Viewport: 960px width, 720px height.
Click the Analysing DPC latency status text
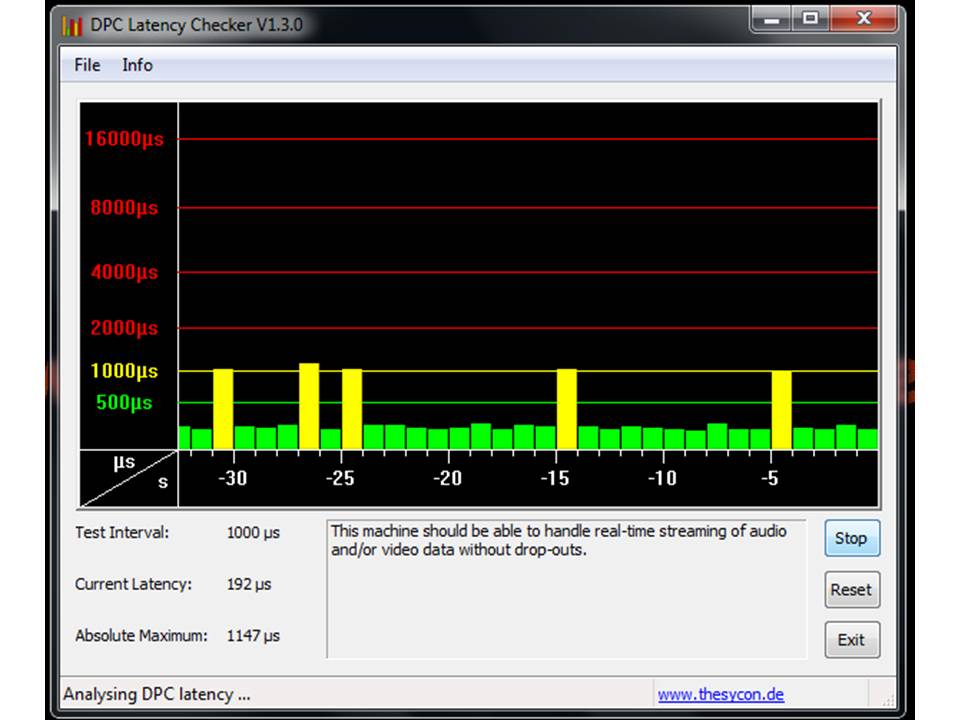[157, 694]
